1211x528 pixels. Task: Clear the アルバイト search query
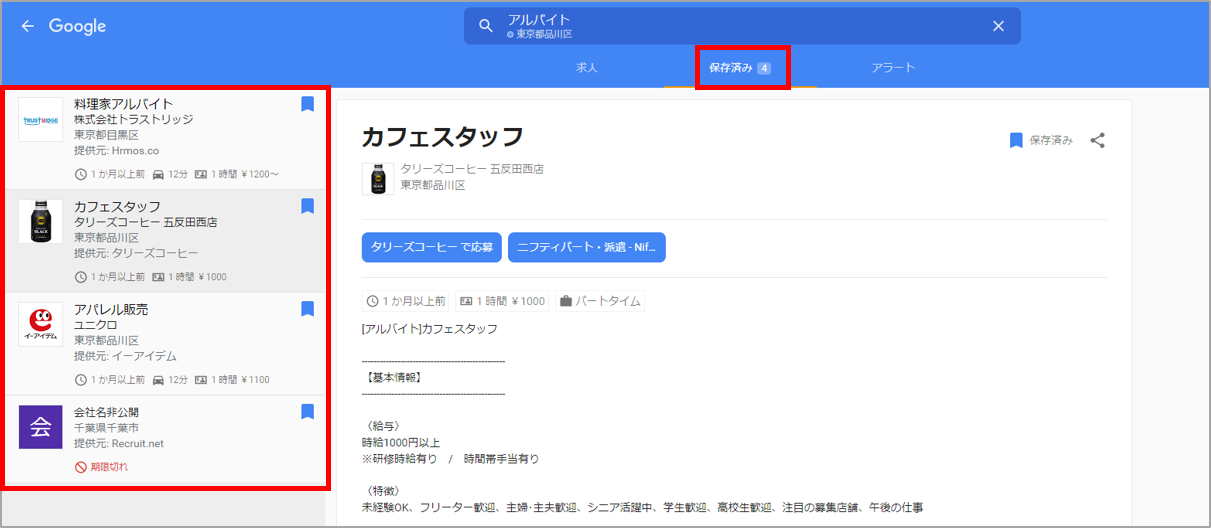(998, 26)
